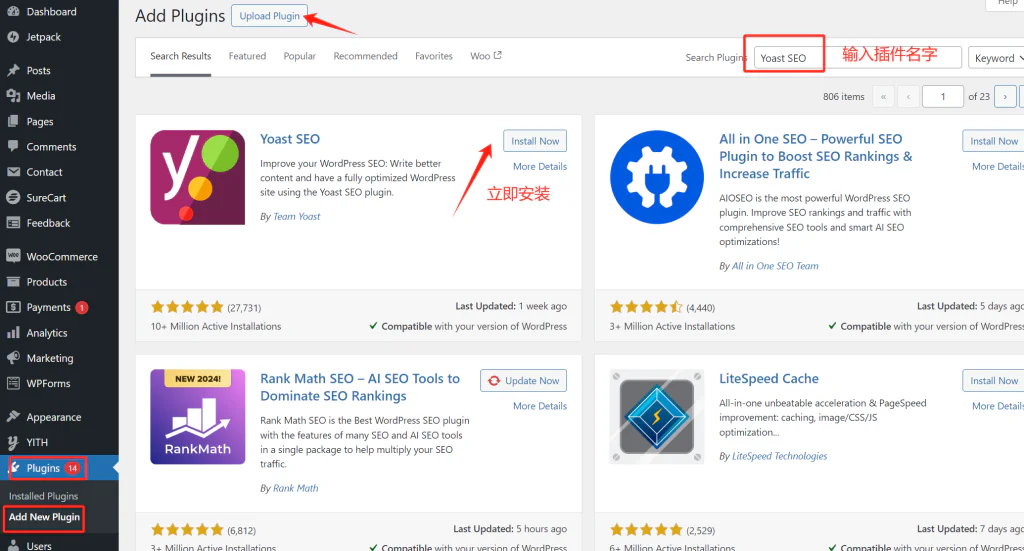Switch to the Featured tab
Image resolution: width=1024 pixels, height=551 pixels.
click(x=247, y=56)
